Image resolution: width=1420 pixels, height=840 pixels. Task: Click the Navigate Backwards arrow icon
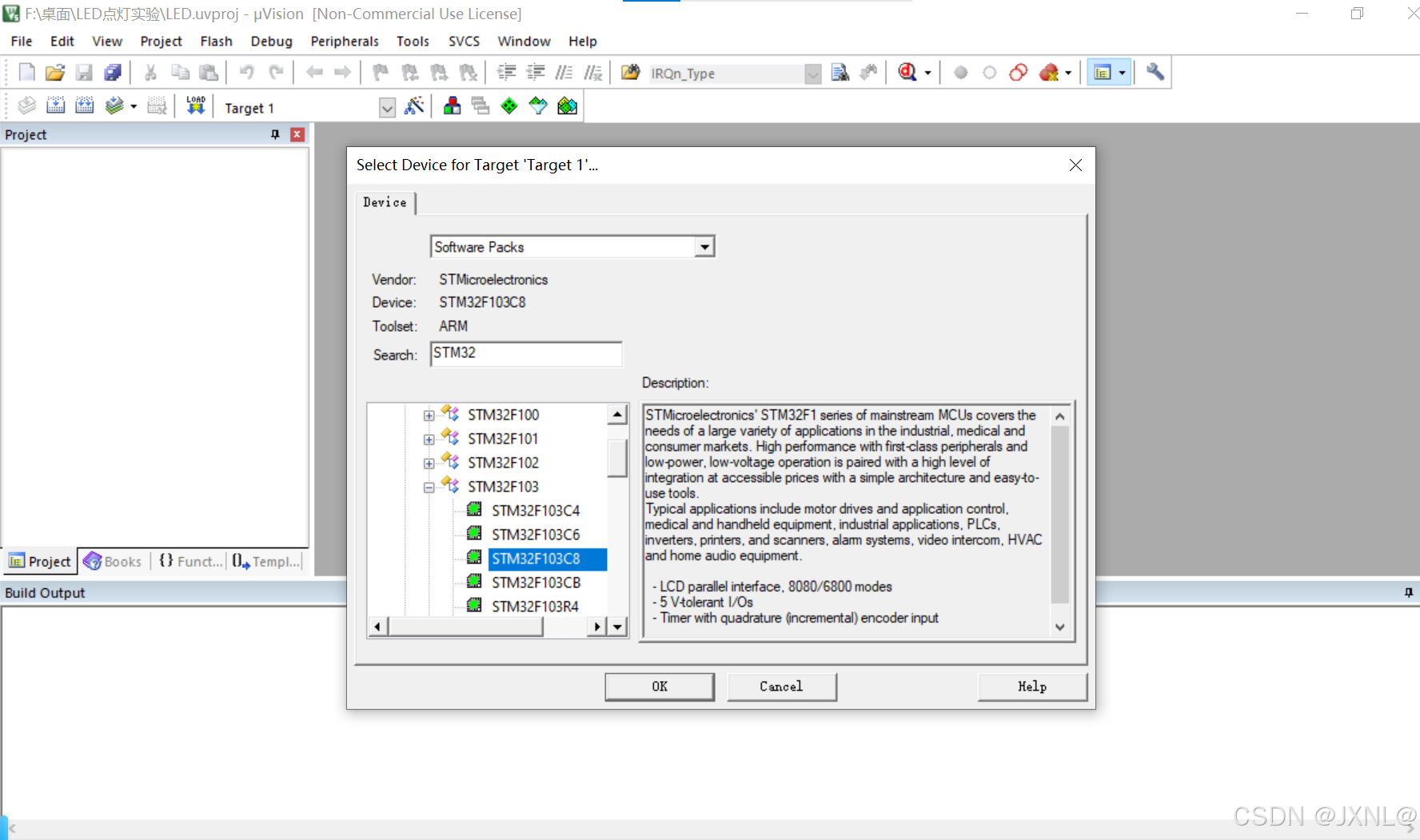click(x=314, y=73)
